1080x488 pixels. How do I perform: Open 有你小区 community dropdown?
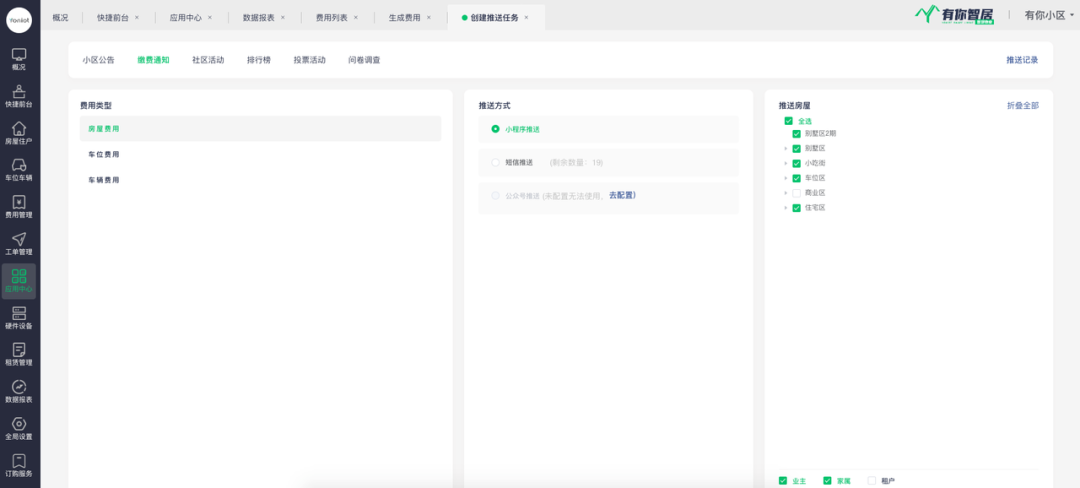point(1048,15)
